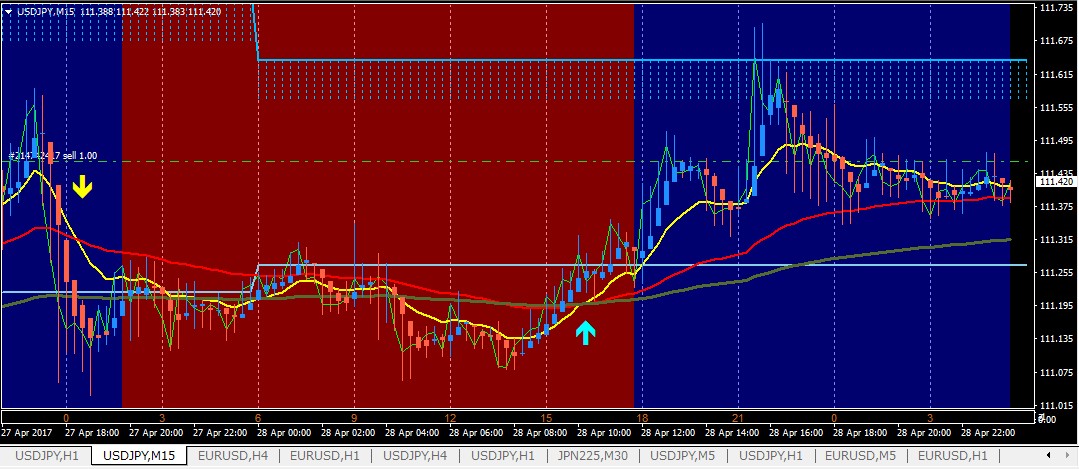Select the USDJPY,M5 chart tab
The height and width of the screenshot is (469, 1079).
pos(681,456)
